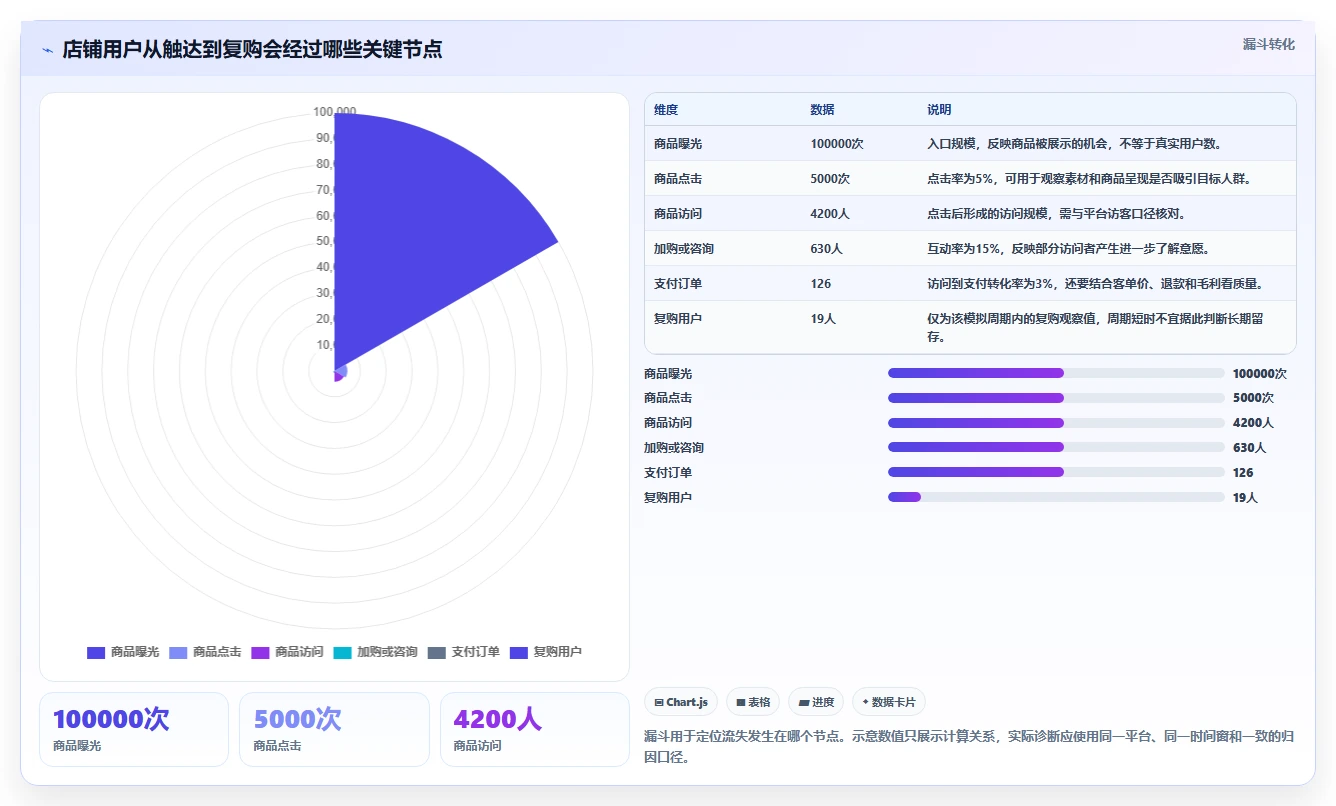Select the 加购或咨询 table row label
Viewport: 1336px width, 806px height.
click(684, 249)
